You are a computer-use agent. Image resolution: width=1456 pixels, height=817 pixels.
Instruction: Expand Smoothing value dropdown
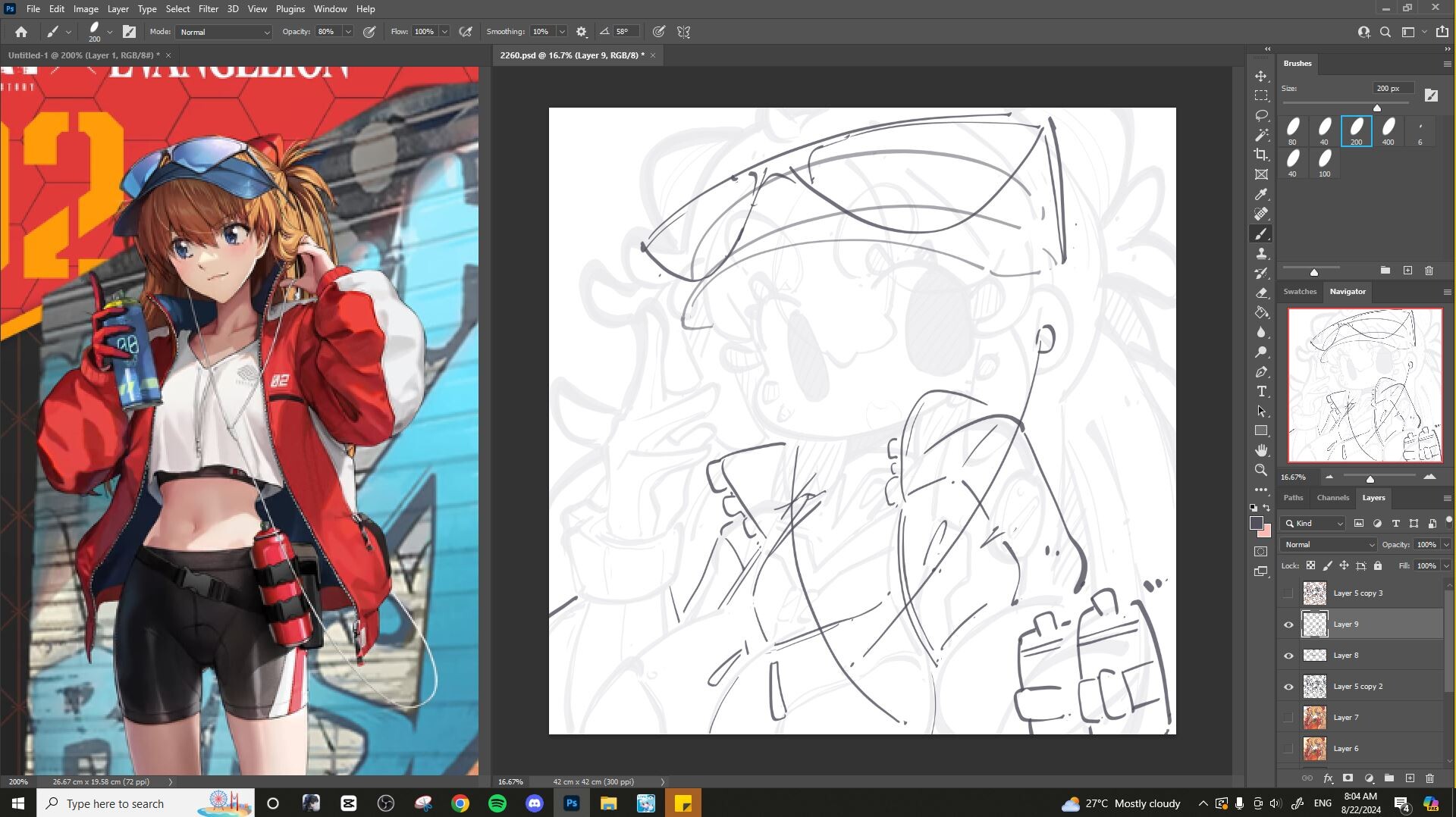562,32
